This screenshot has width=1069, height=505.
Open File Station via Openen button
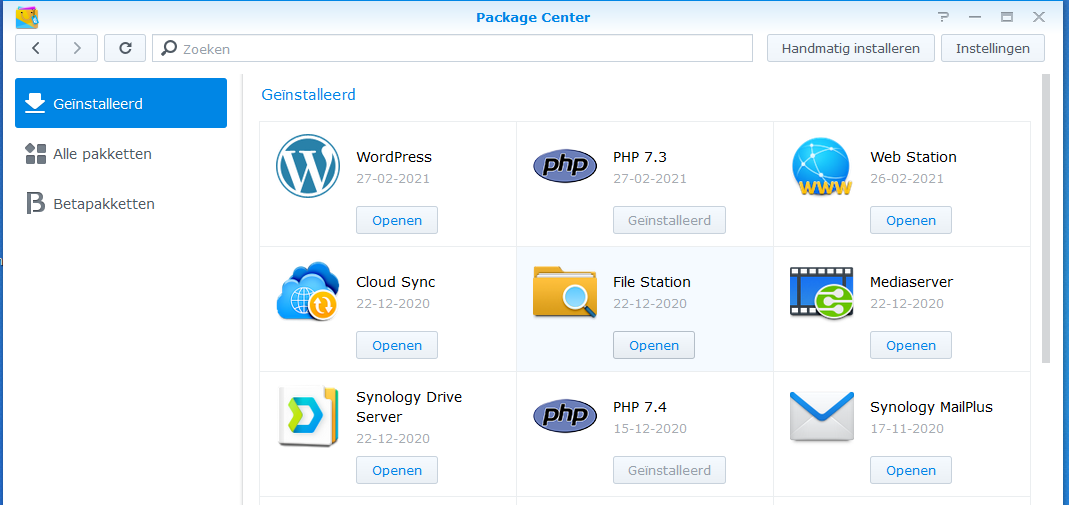point(654,345)
